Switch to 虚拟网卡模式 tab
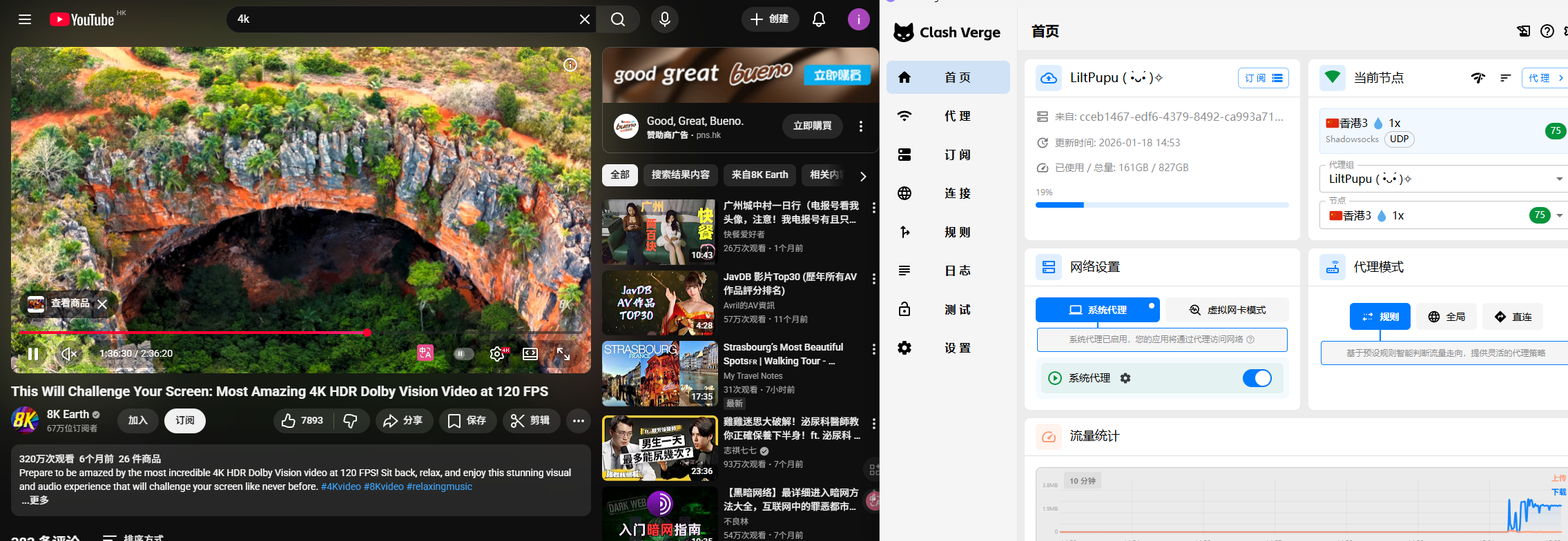This screenshot has height=541, width=1568. (1227, 310)
